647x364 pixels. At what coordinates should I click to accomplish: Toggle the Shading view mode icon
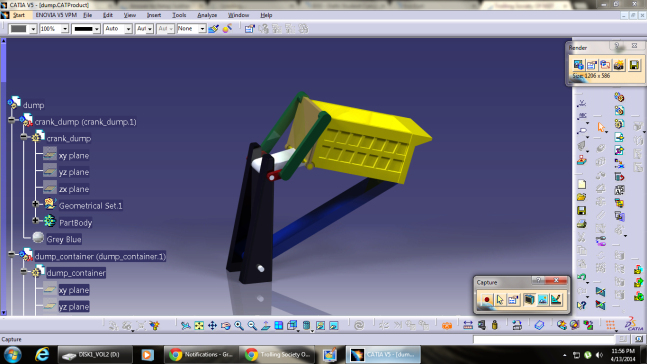pyautogui.click(x=306, y=326)
